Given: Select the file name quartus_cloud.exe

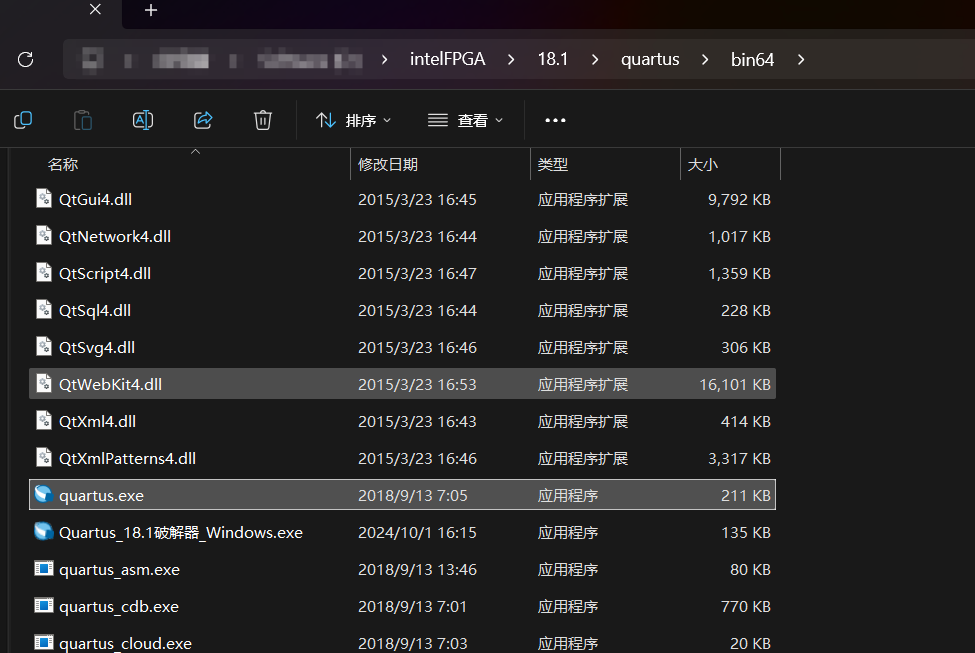Looking at the screenshot, I should coord(125,644).
